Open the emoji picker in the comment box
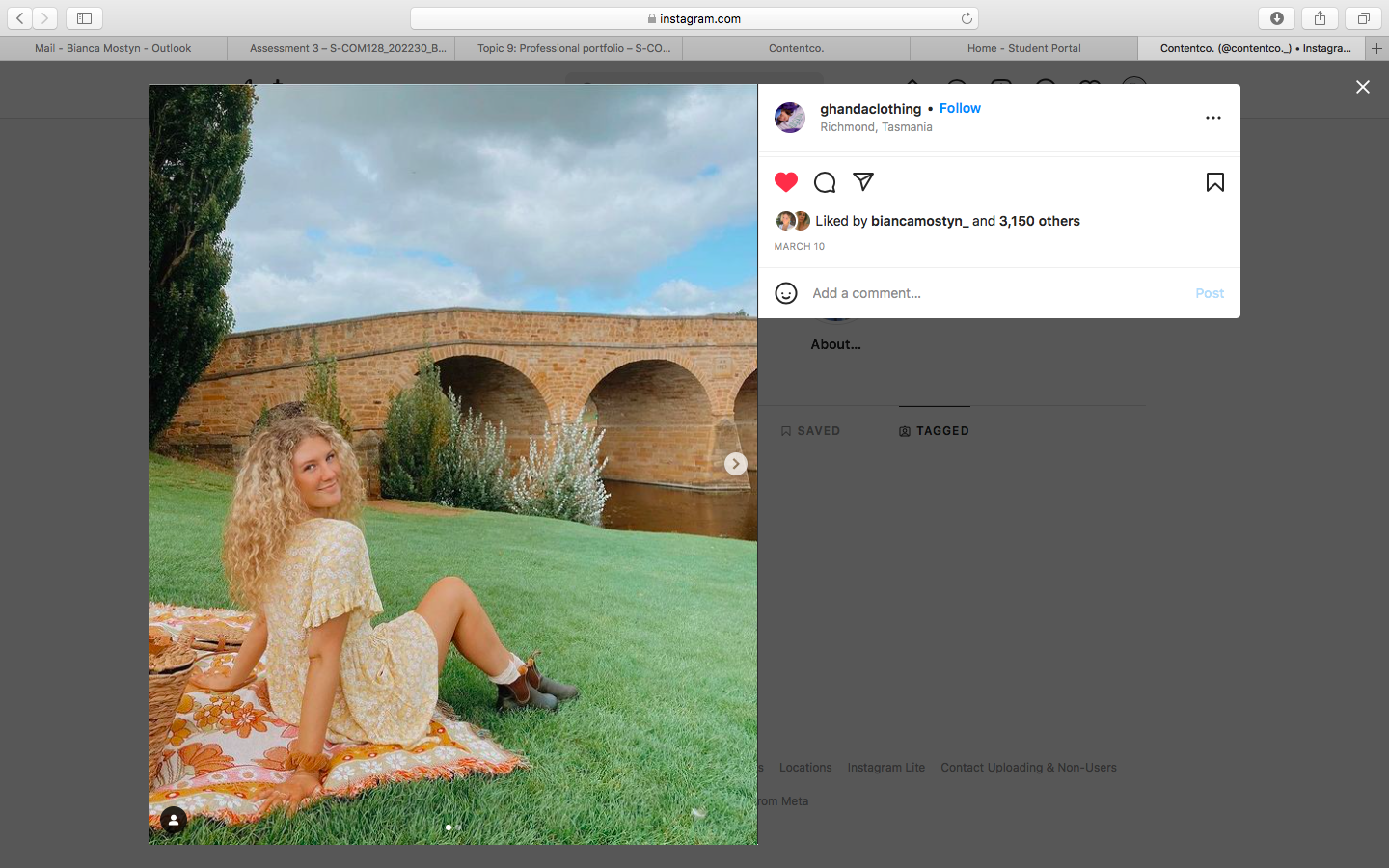The height and width of the screenshot is (868, 1389). click(786, 293)
